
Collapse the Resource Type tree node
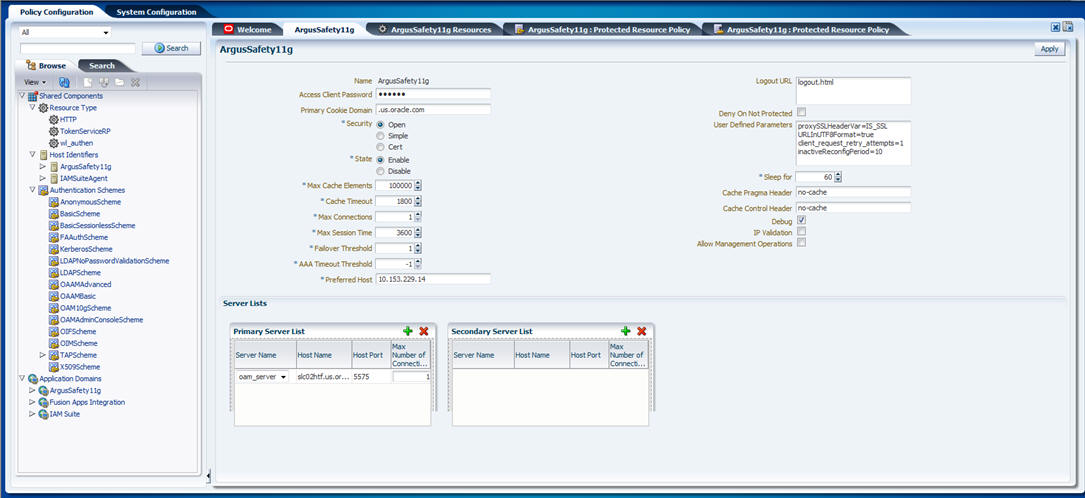33,108
